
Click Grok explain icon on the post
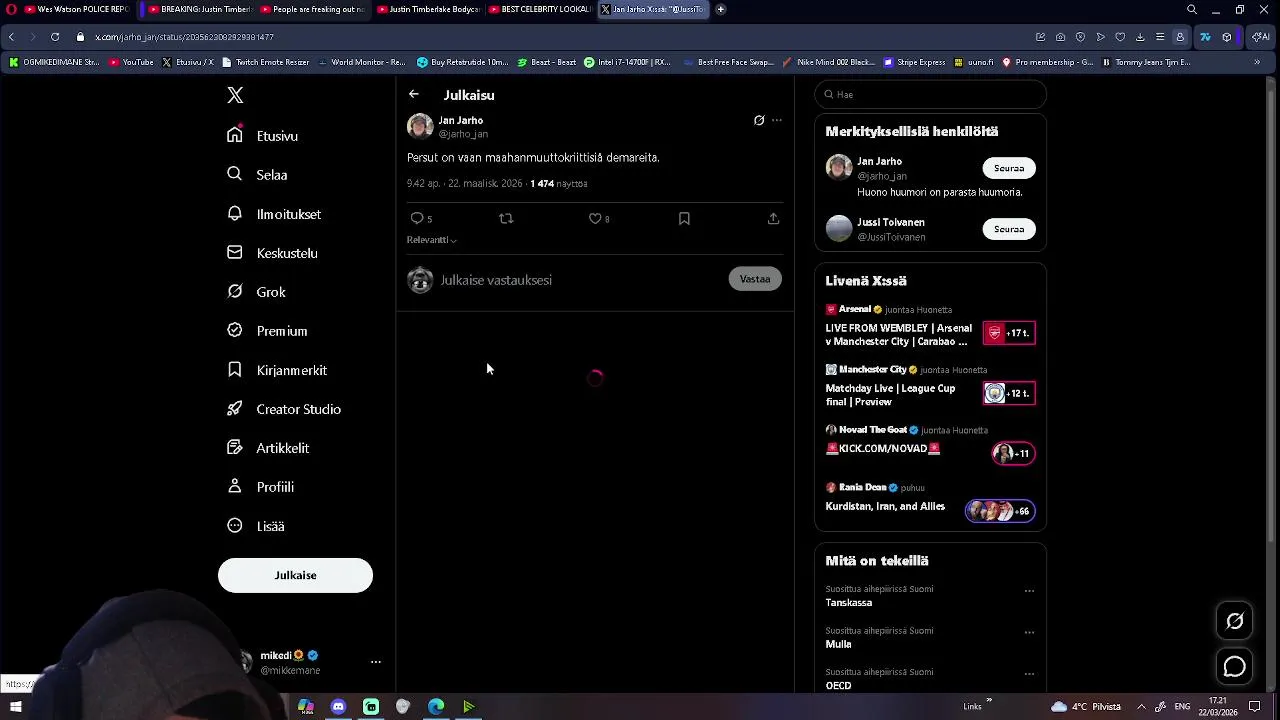point(759,120)
